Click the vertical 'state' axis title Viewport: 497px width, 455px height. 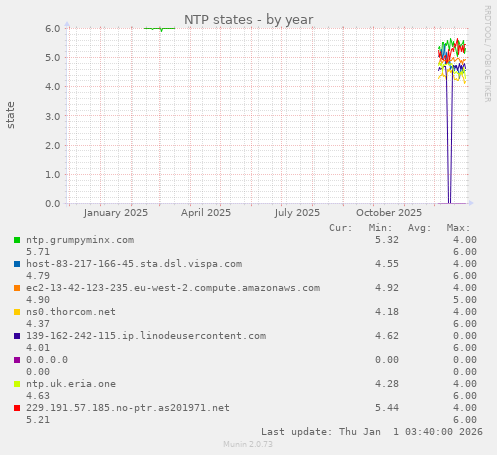pos(11,115)
